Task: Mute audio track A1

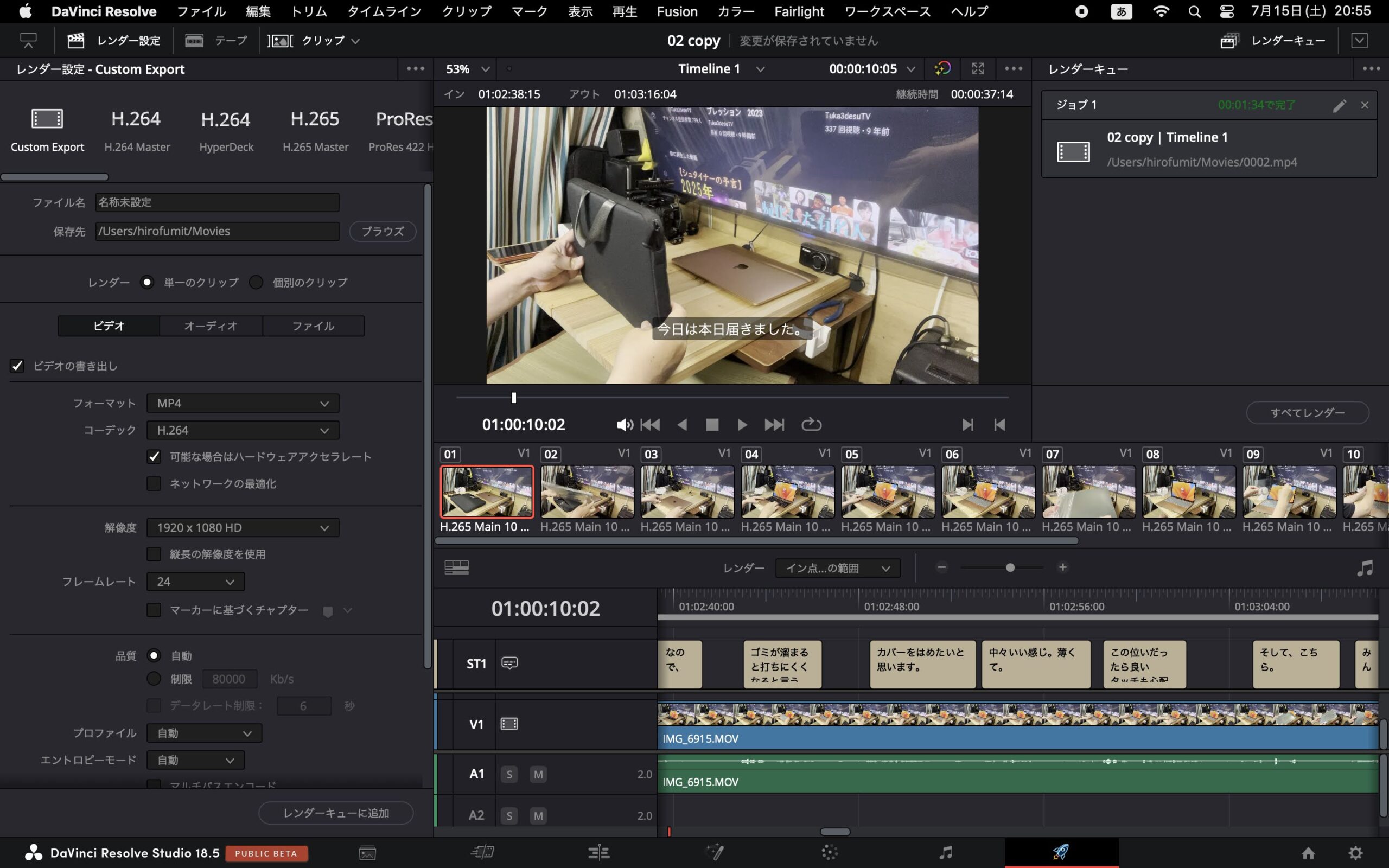Action: click(538, 775)
